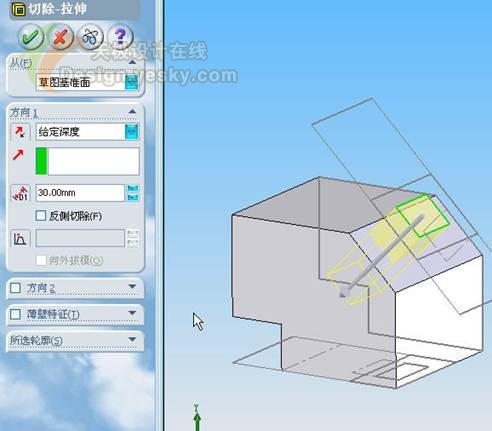Viewport: 492px width, 431px height.
Task: Collapse the 方向 1 section
Action: [x=132, y=111]
